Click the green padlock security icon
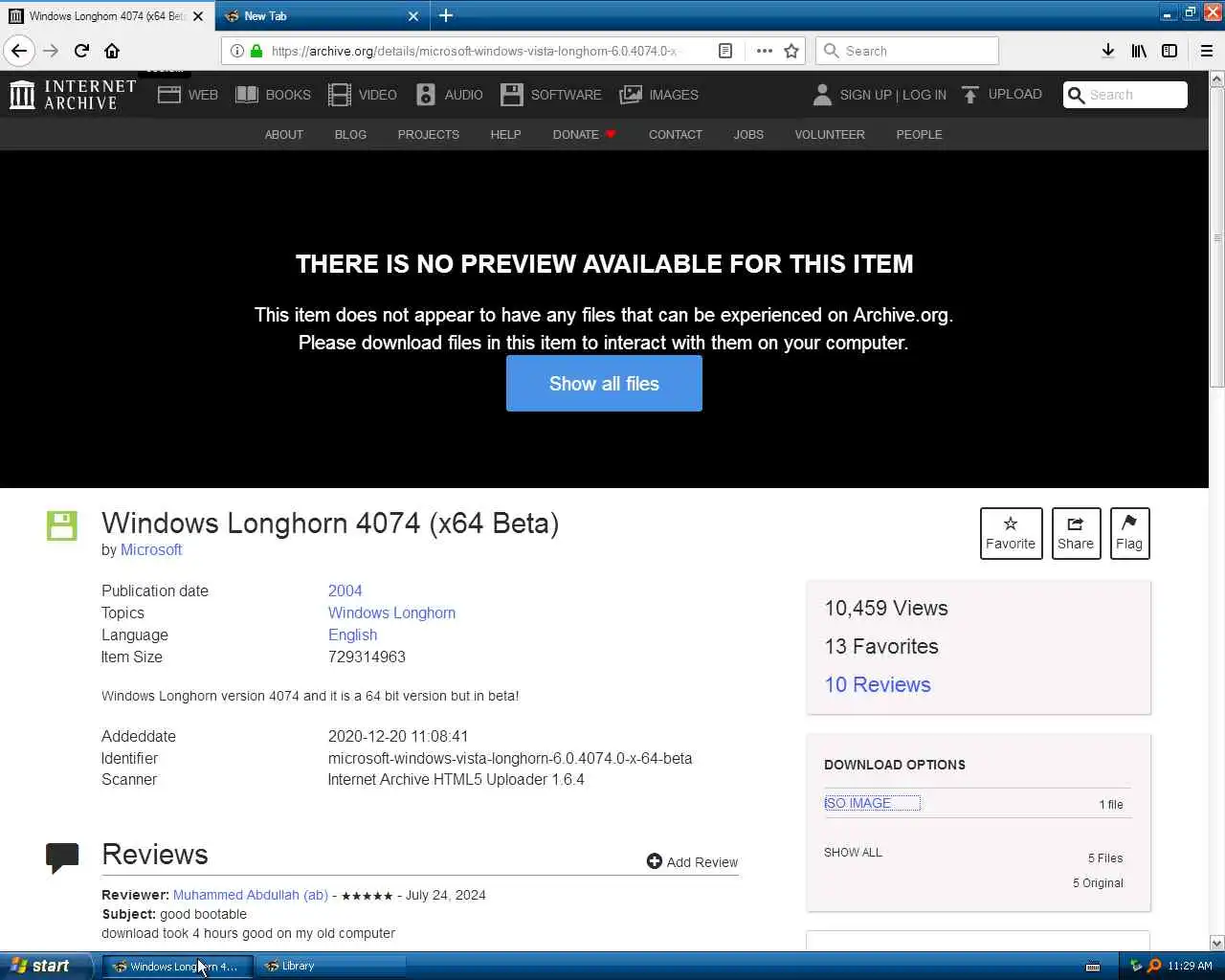Viewport: 1225px width, 980px height. click(256, 51)
